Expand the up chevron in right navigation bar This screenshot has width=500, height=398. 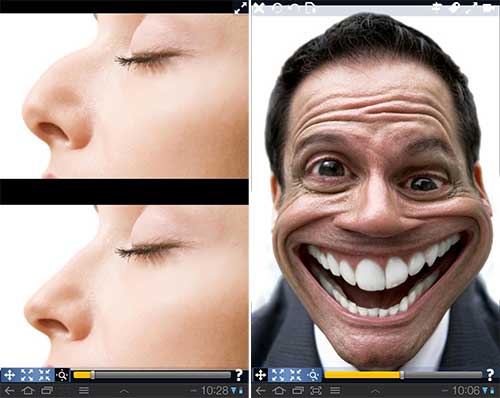(376, 391)
